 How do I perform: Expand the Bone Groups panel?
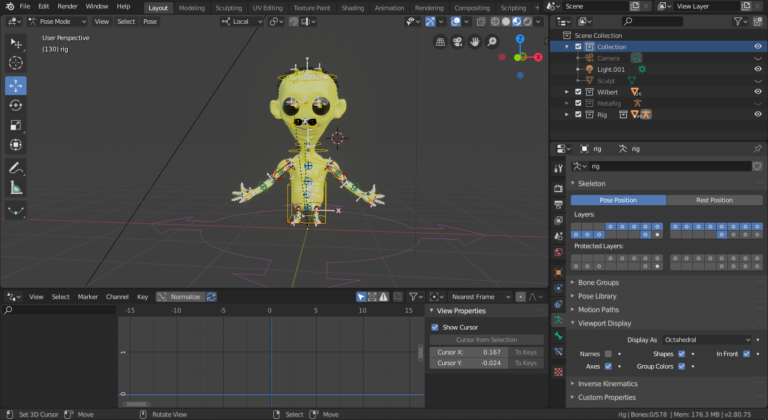[600, 282]
